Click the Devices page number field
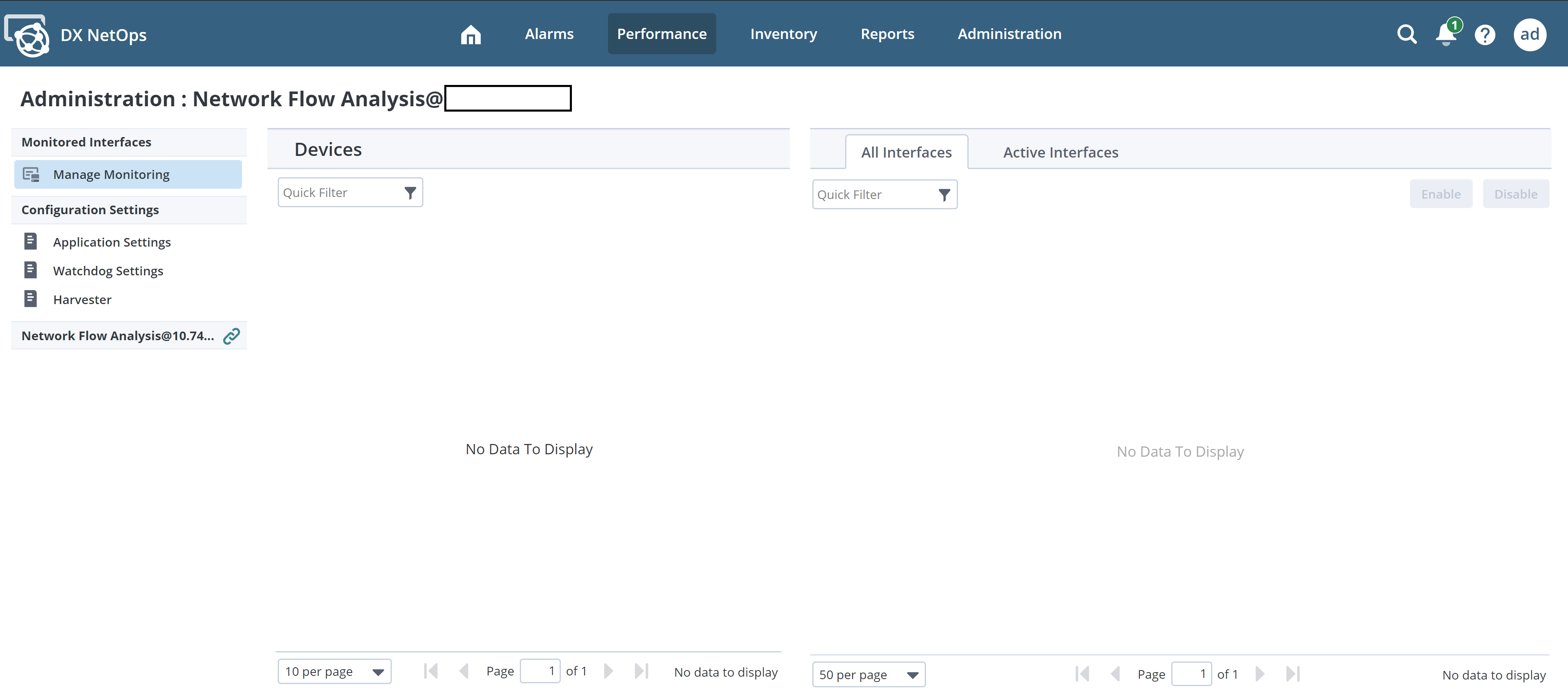This screenshot has width=1568, height=698. point(540,671)
